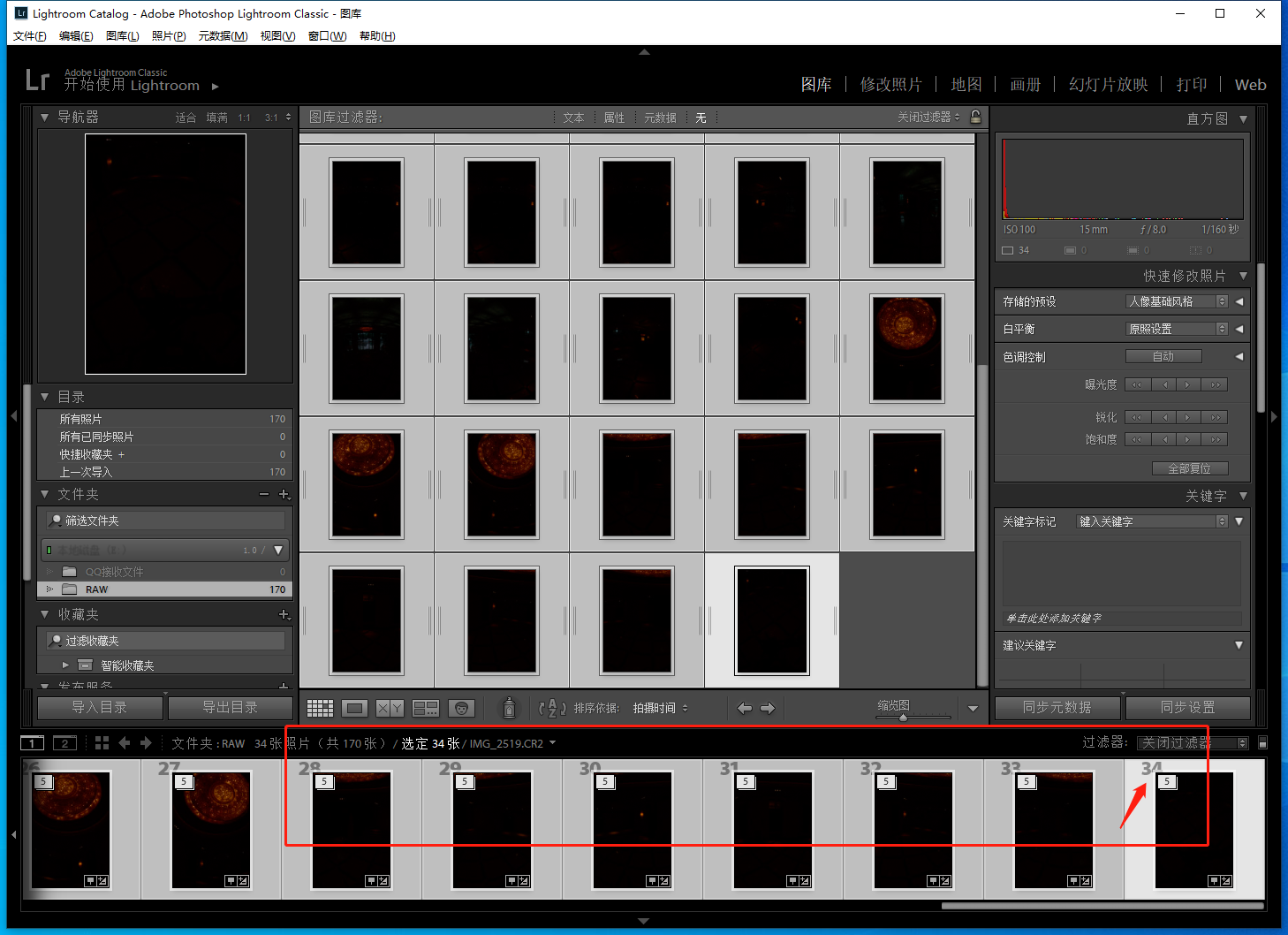
Task: Click the right arrow to select next photo
Action: [x=767, y=708]
